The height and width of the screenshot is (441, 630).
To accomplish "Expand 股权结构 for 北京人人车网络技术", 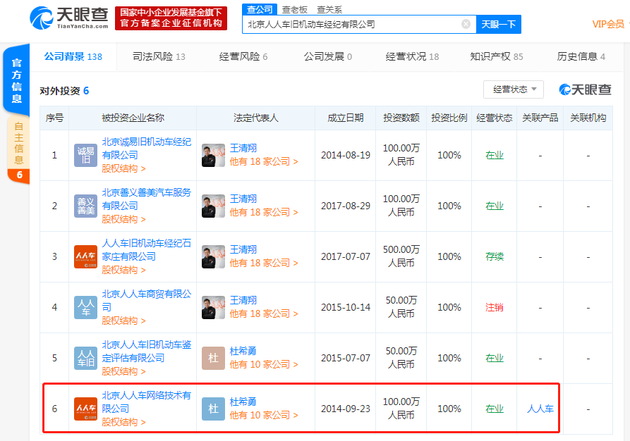I will point(123,421).
